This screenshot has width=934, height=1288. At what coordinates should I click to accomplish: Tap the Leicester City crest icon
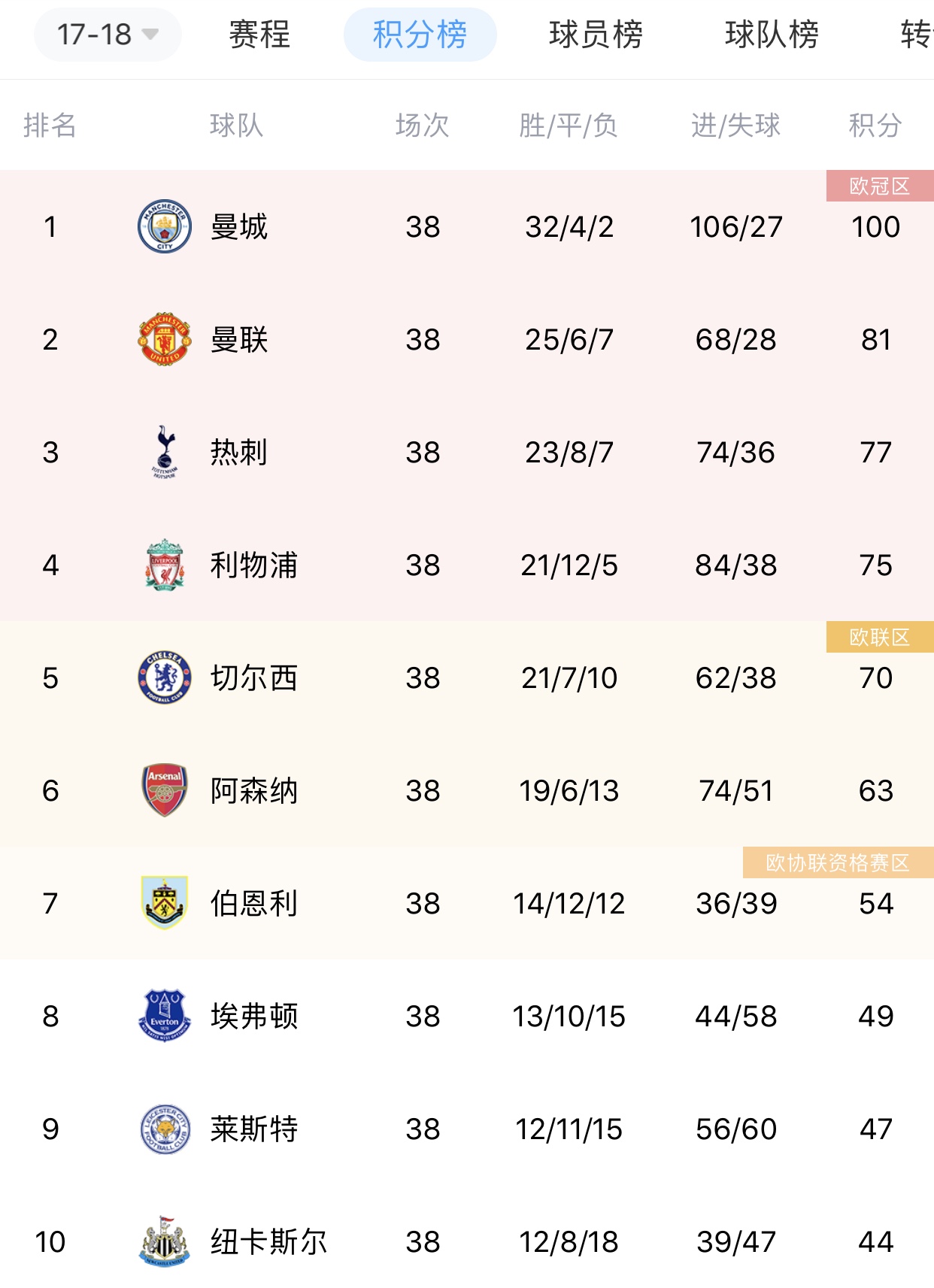coord(165,1129)
